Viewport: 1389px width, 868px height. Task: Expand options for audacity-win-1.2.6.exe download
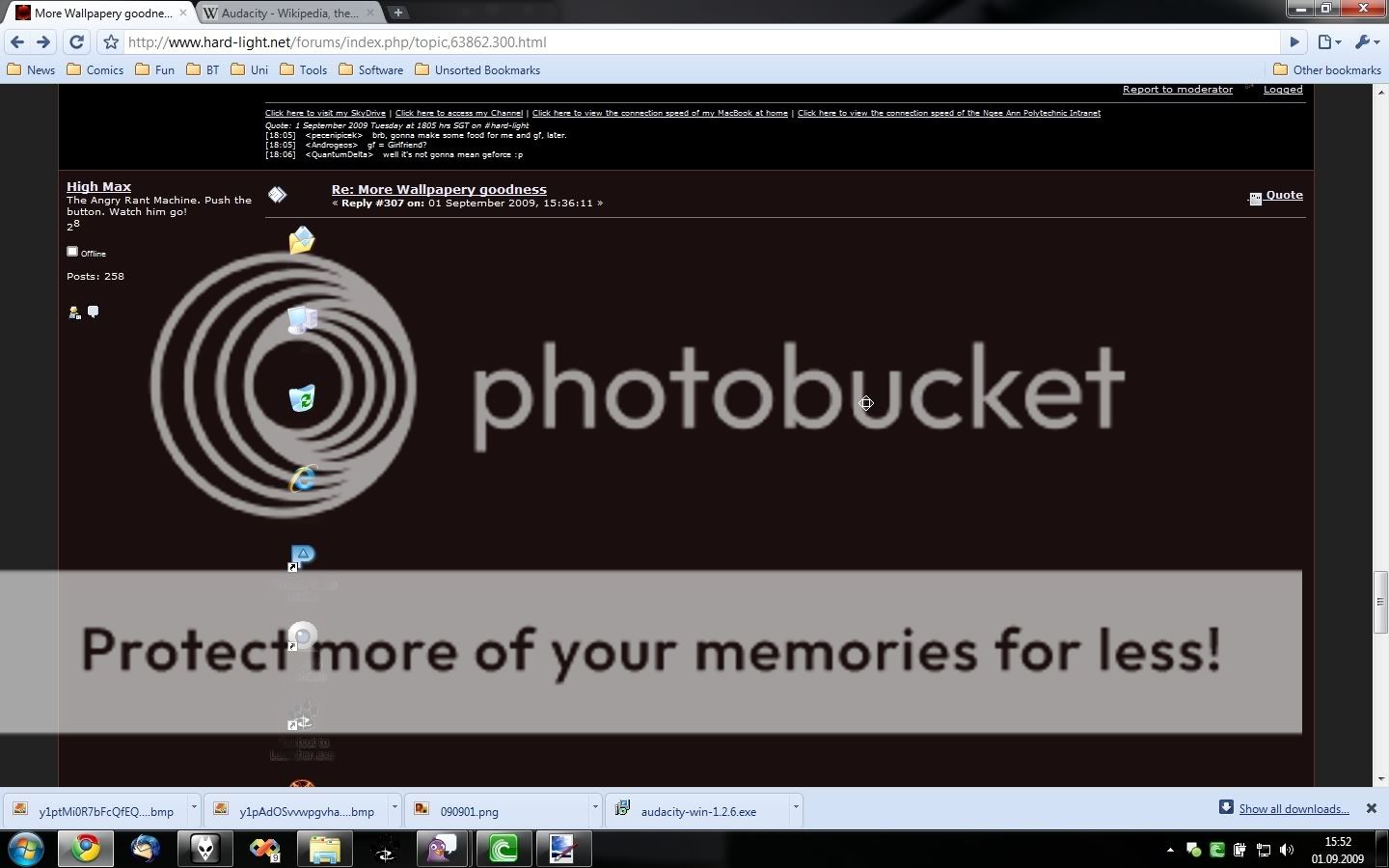pos(796,806)
